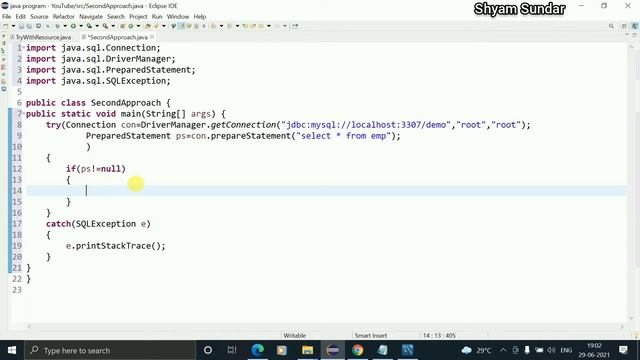Viewport: 640px width, 360px height.
Task: Expand the Previous Annotation dropdown
Action: (x=237, y=26)
